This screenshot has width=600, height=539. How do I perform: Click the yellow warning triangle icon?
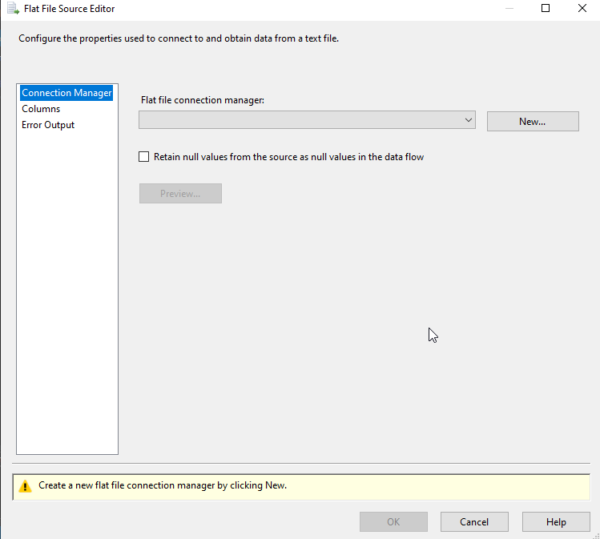pyautogui.click(x=25, y=486)
